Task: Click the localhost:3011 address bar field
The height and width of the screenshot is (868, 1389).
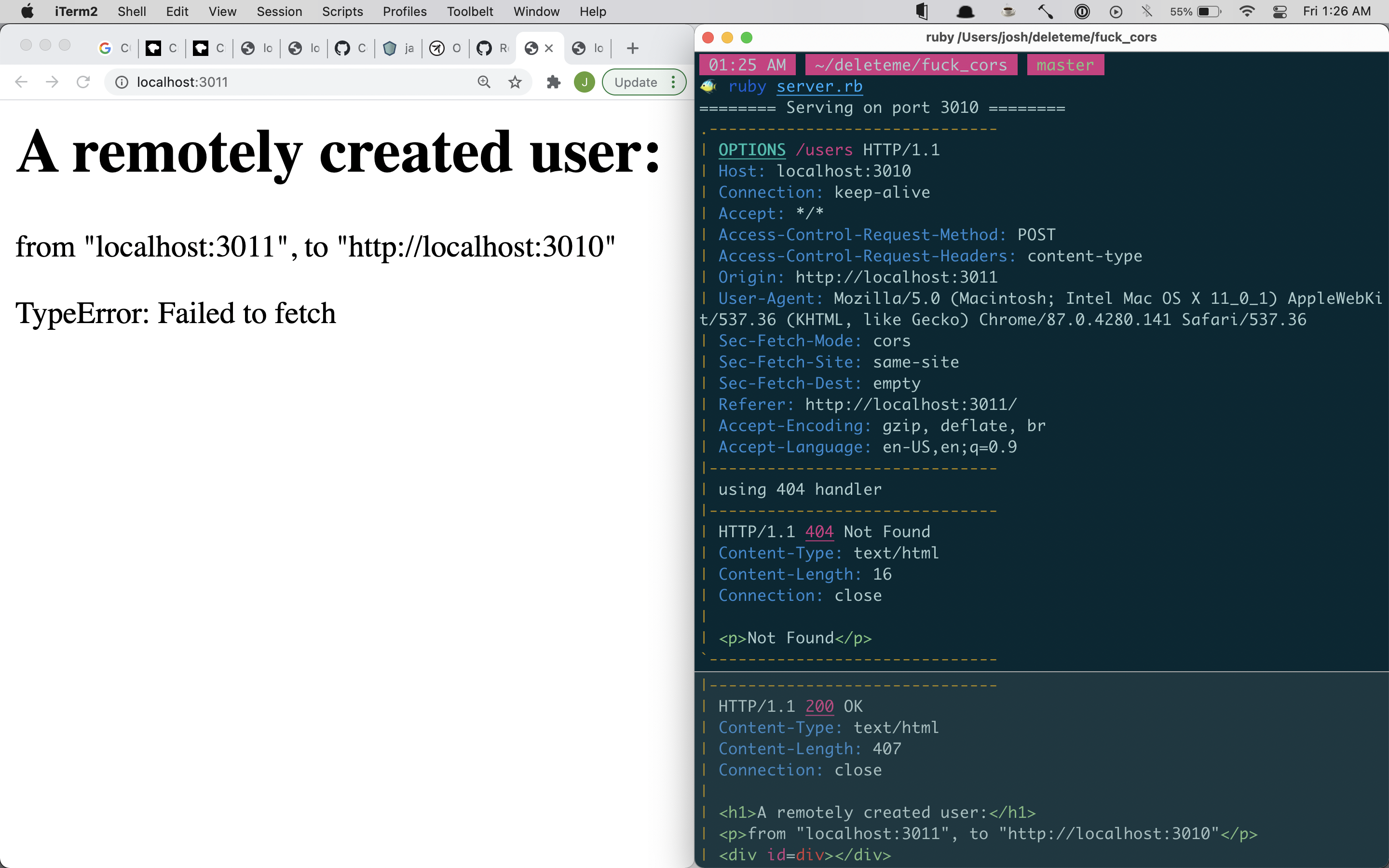Action: point(299,82)
